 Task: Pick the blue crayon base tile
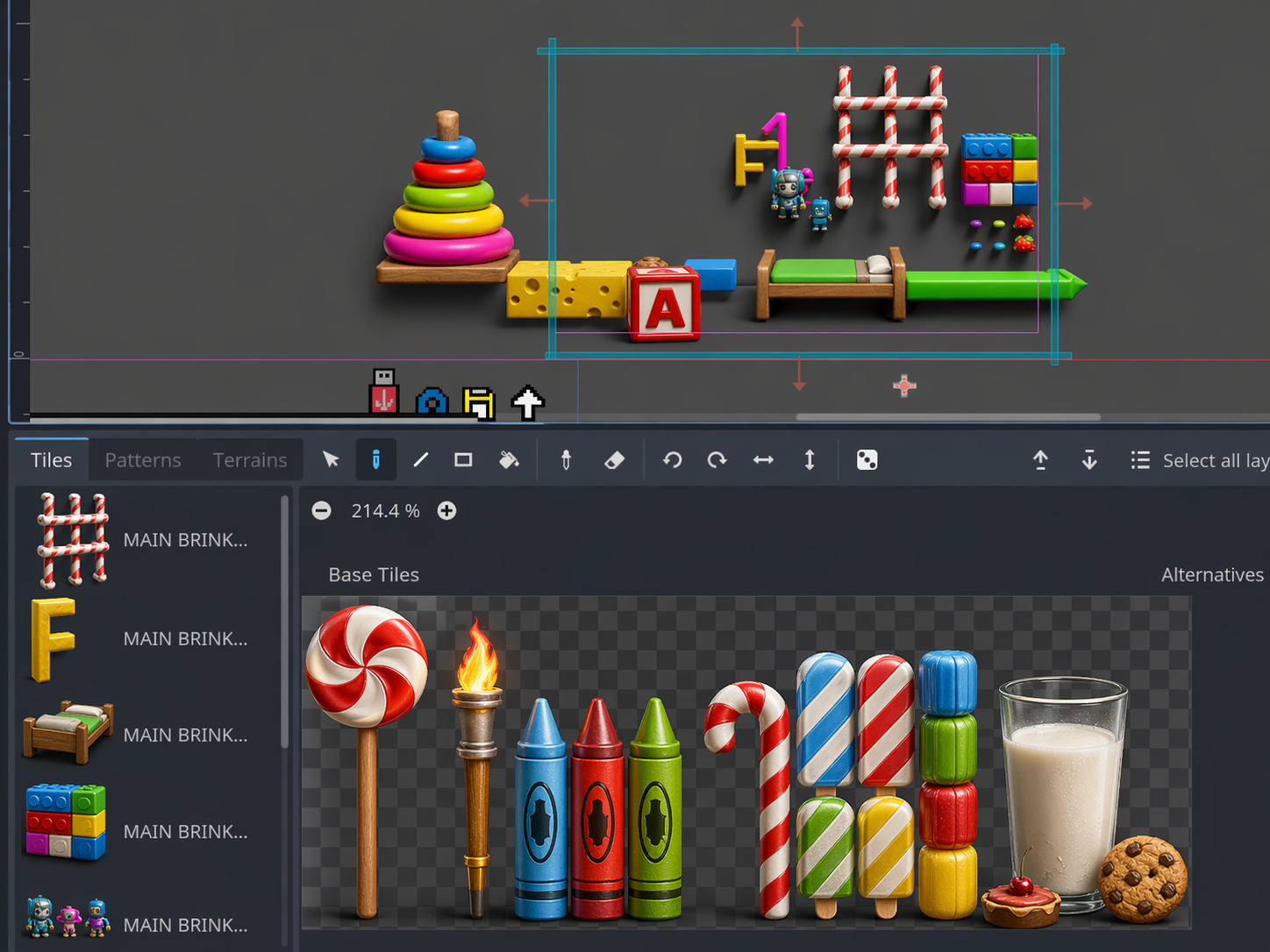click(x=540, y=808)
